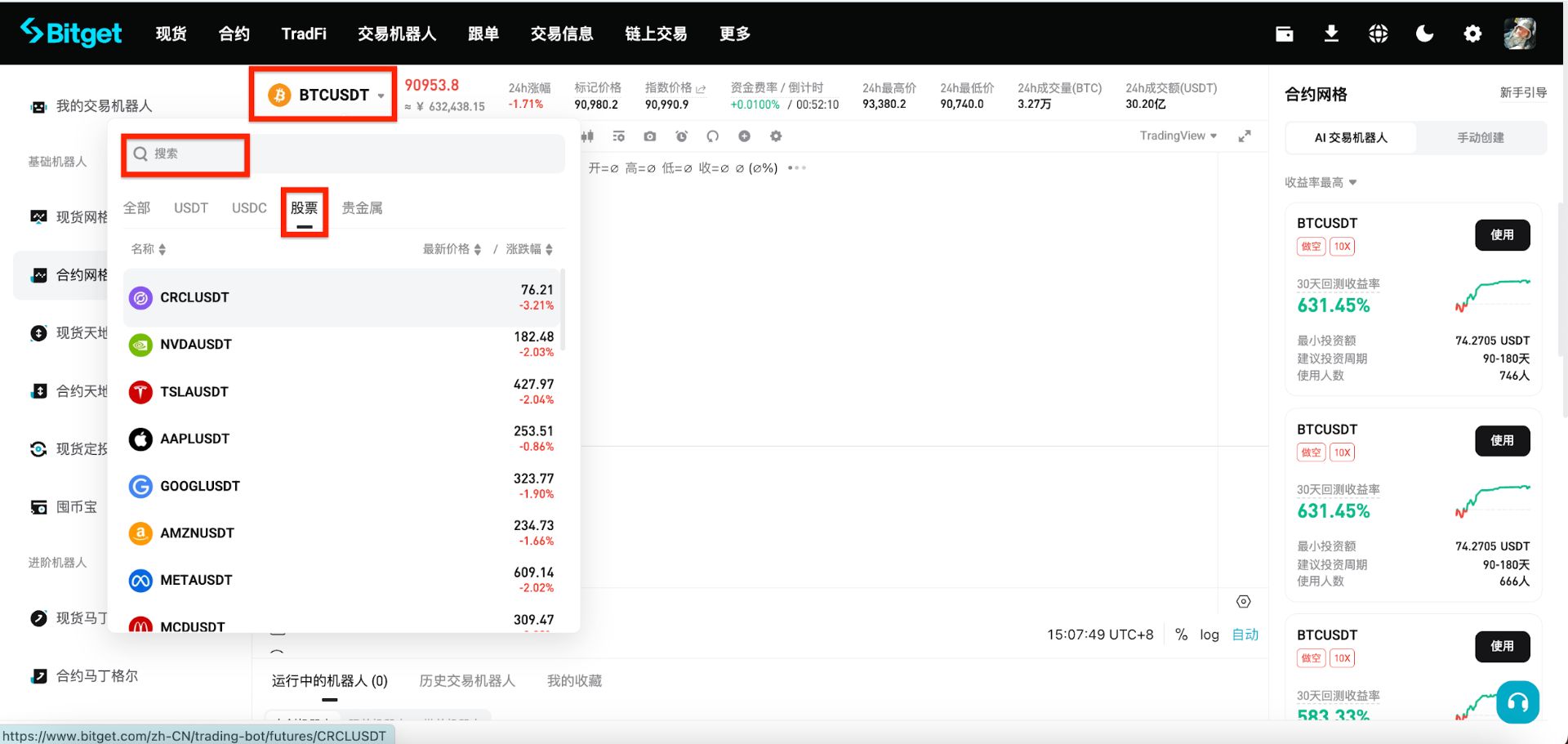
Task: Click the 现货天地 sidebar icon
Action: point(38,333)
